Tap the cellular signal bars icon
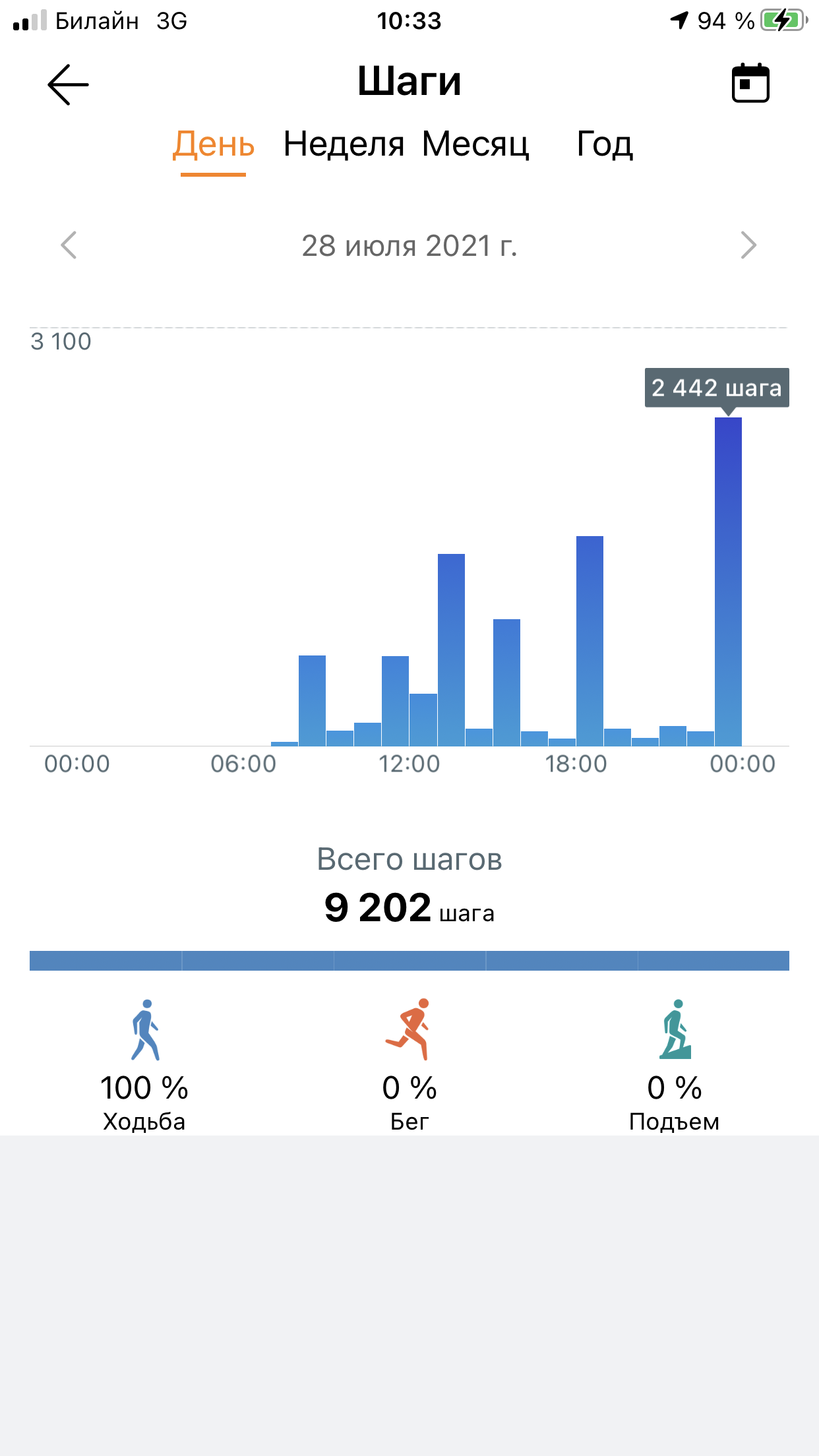Image resolution: width=819 pixels, height=1456 pixels. click(30, 20)
